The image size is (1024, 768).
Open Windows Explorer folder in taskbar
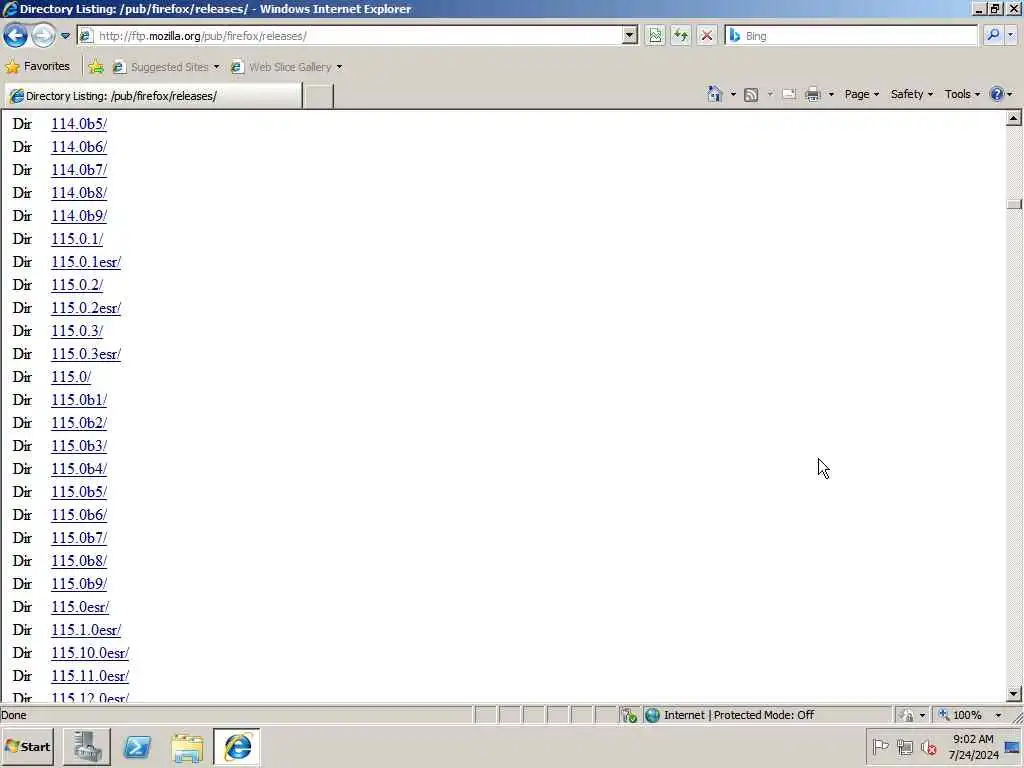point(187,747)
